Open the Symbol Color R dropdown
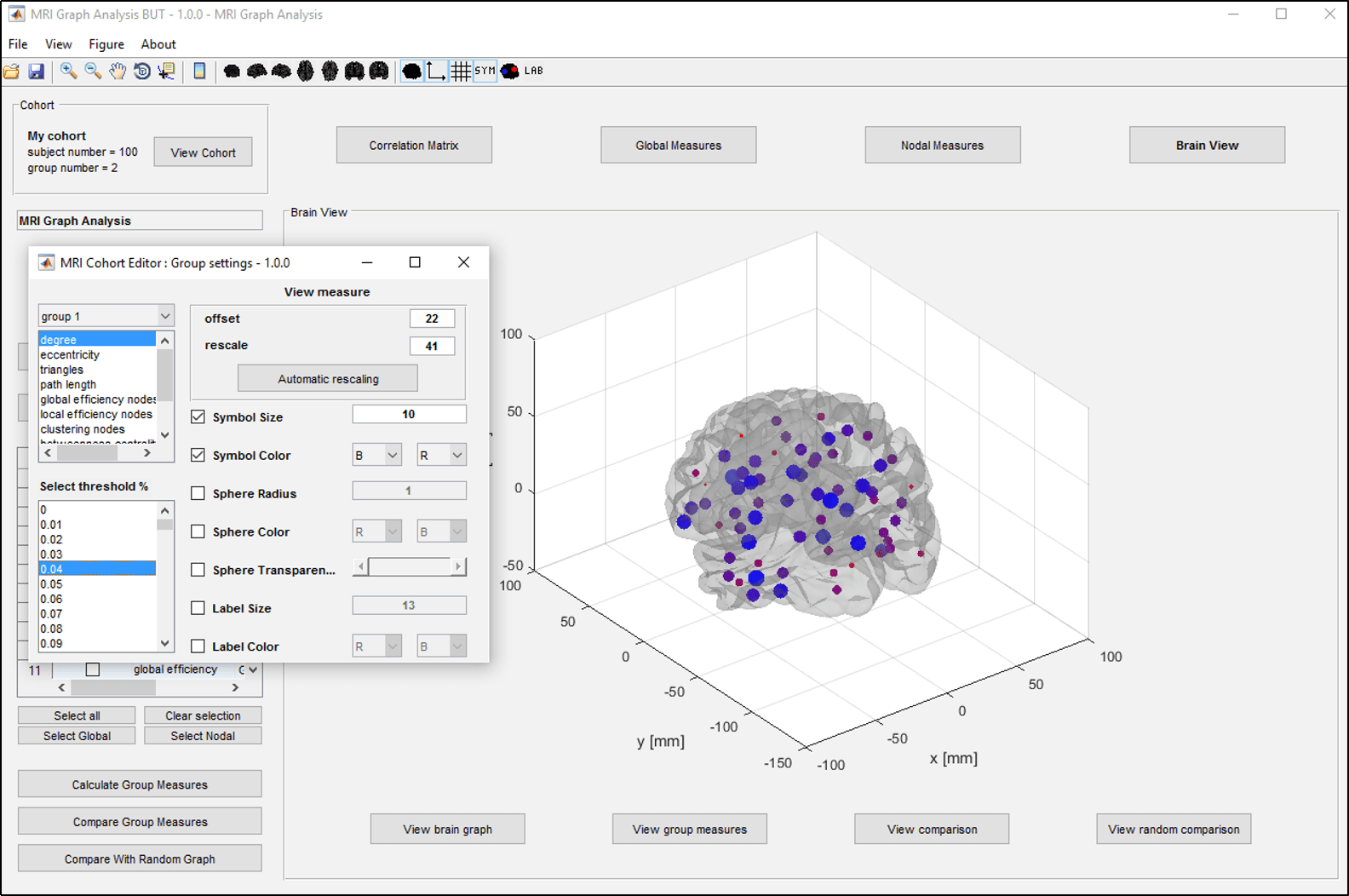The image size is (1349, 896). (x=442, y=456)
